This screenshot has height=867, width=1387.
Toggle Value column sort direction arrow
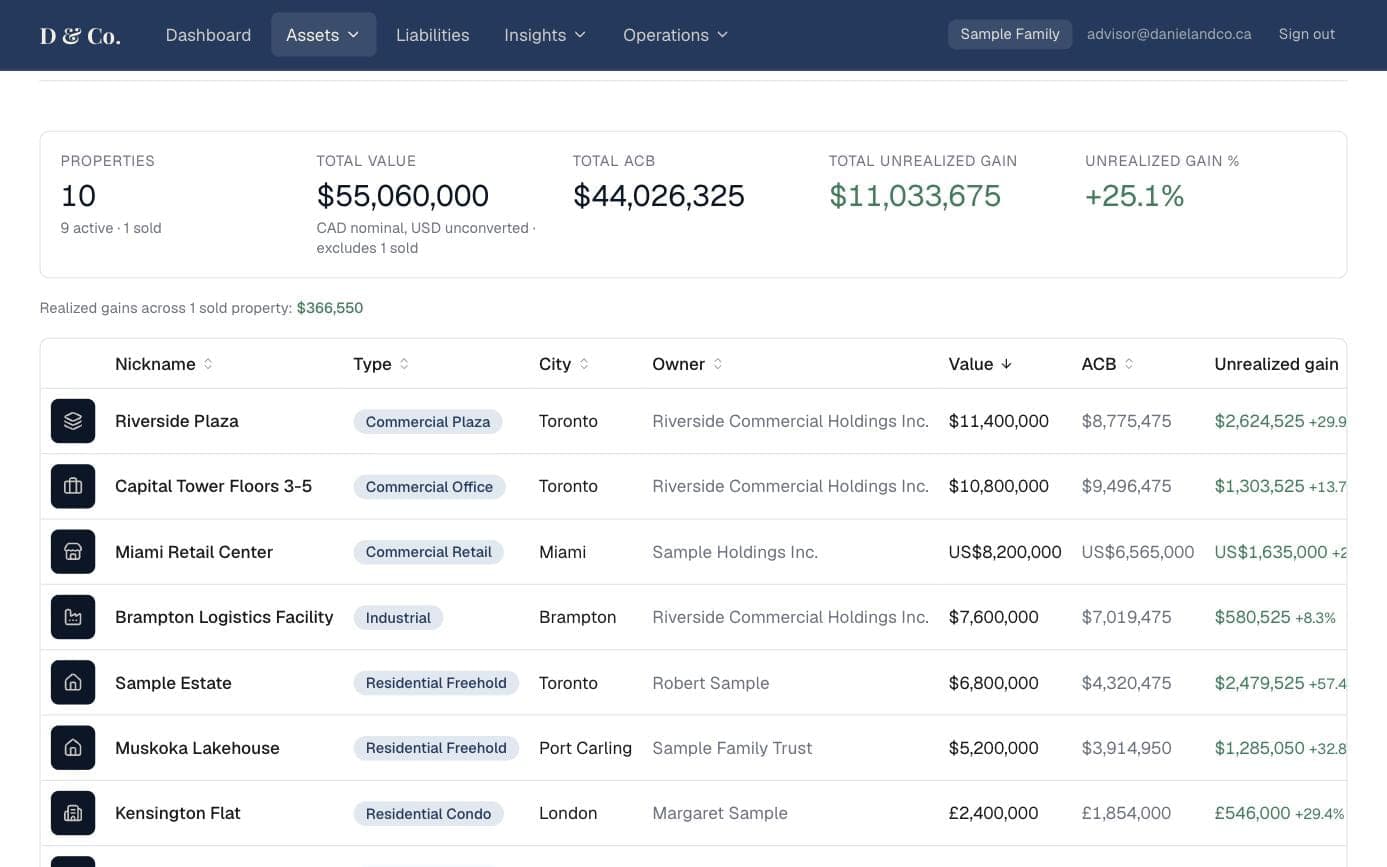[x=1006, y=364]
